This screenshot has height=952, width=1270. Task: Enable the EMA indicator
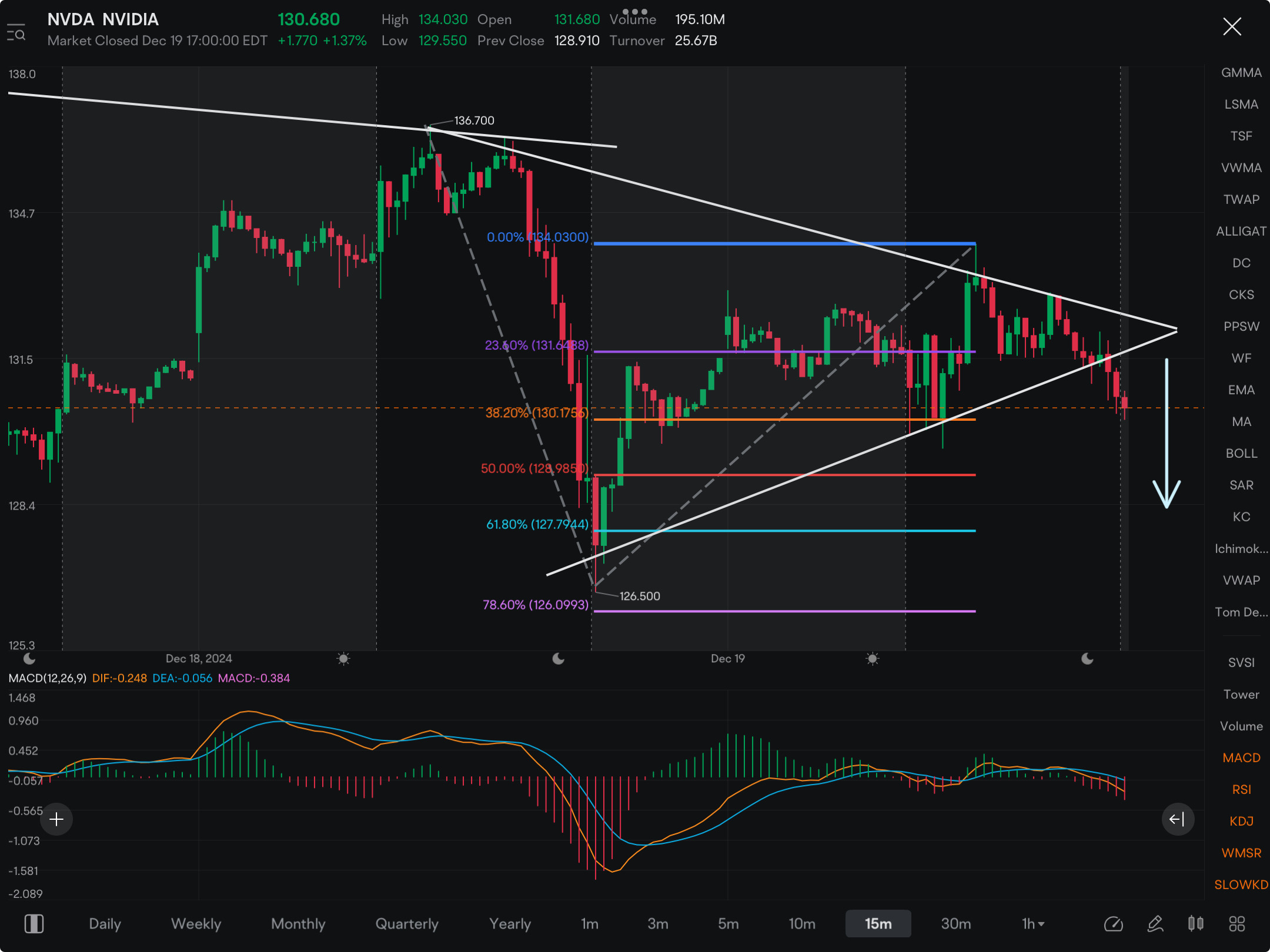1241,390
